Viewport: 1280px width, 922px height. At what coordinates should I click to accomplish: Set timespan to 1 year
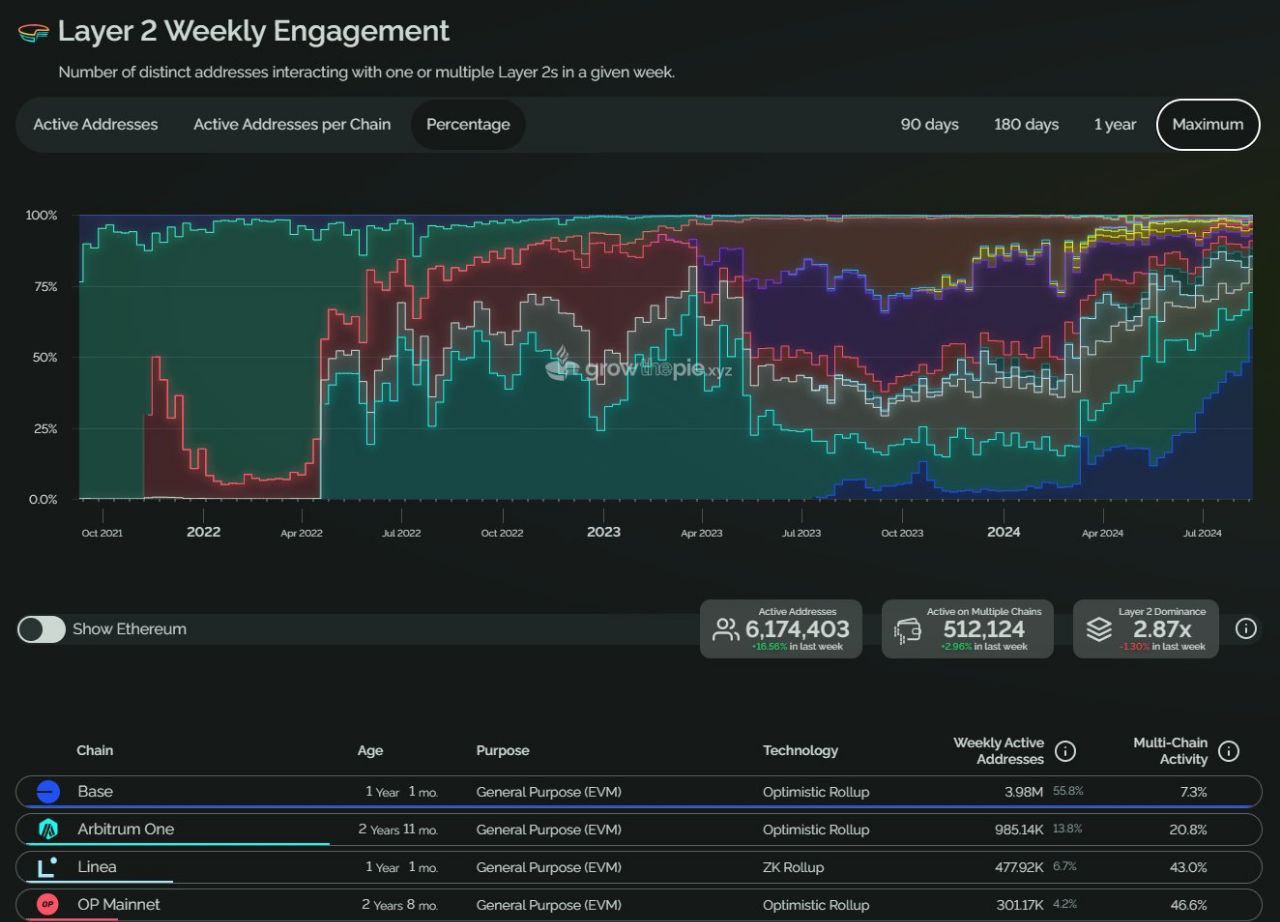1115,125
